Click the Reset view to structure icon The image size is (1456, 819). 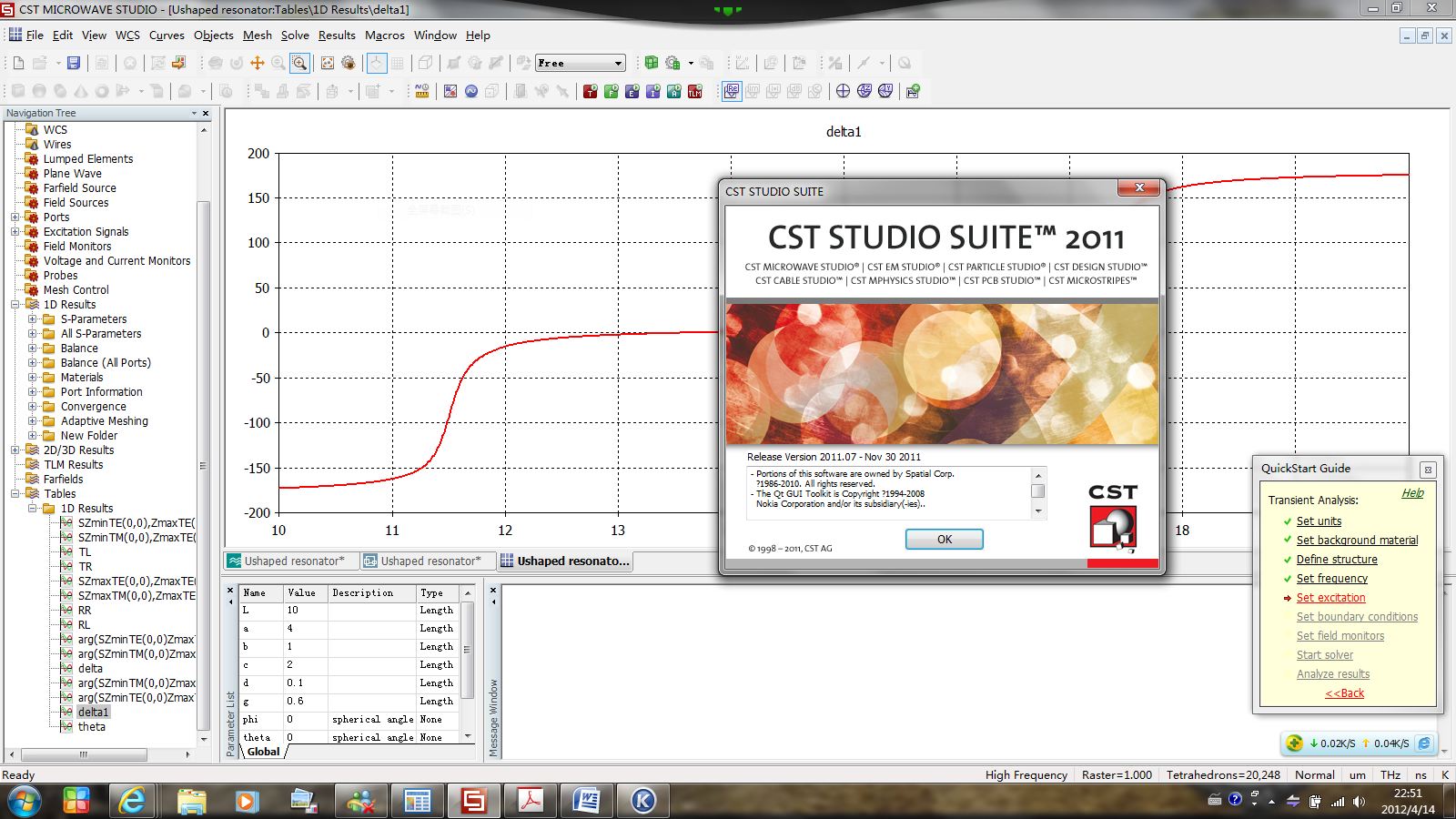point(327,63)
